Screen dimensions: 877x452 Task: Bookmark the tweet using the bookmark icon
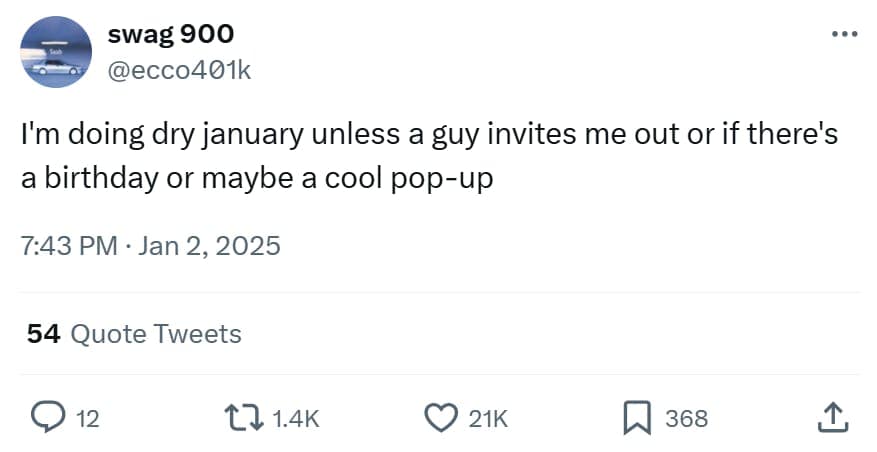635,419
